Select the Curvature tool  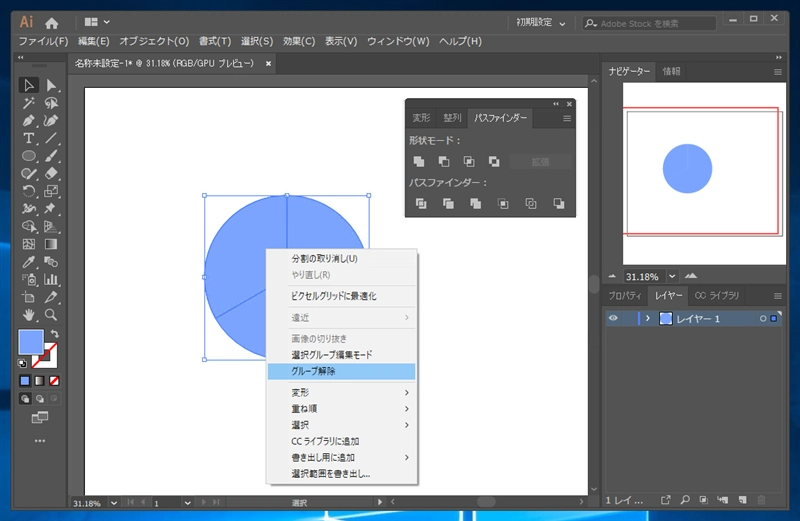click(51, 121)
